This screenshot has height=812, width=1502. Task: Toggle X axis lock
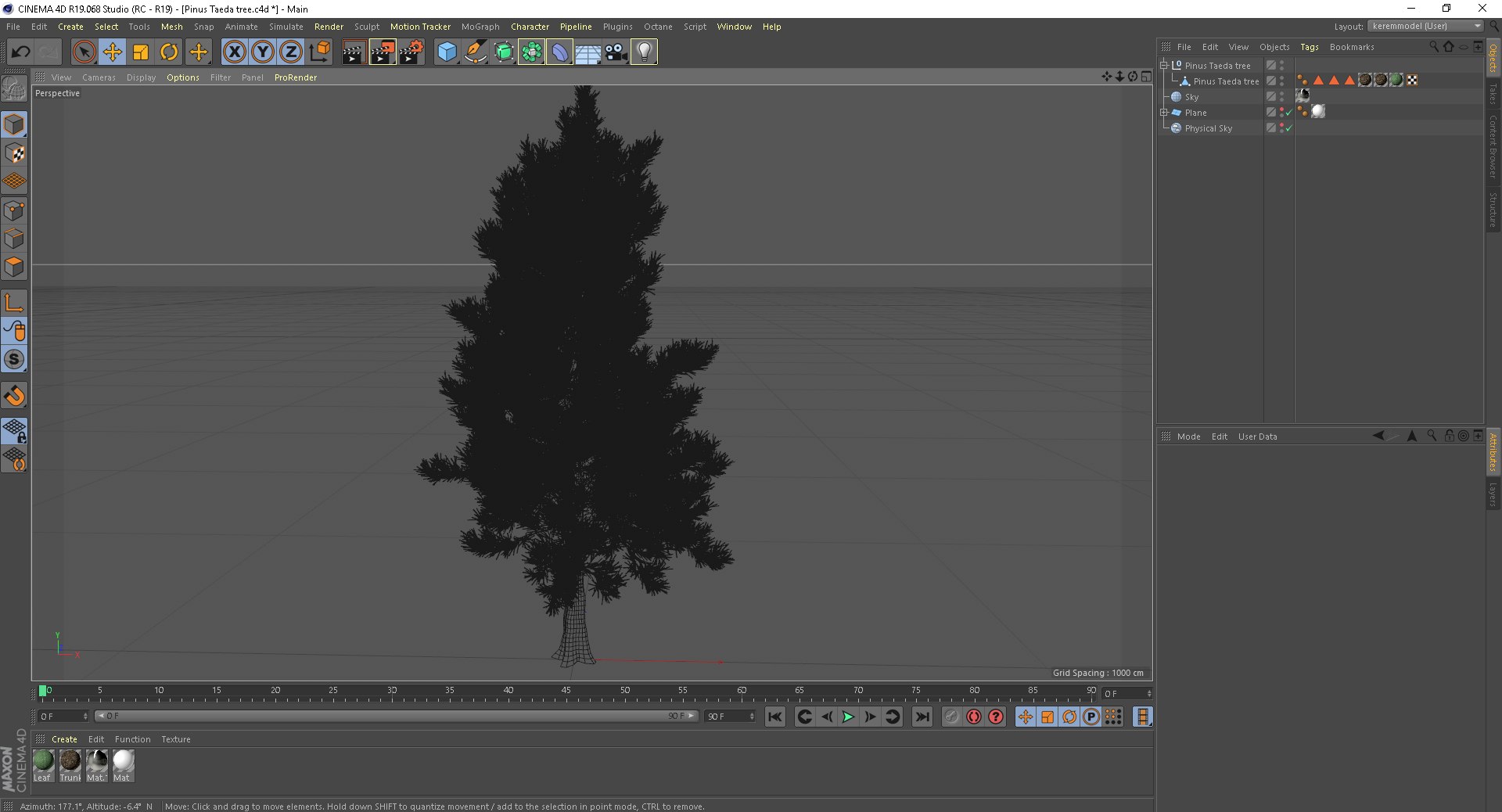(234, 52)
